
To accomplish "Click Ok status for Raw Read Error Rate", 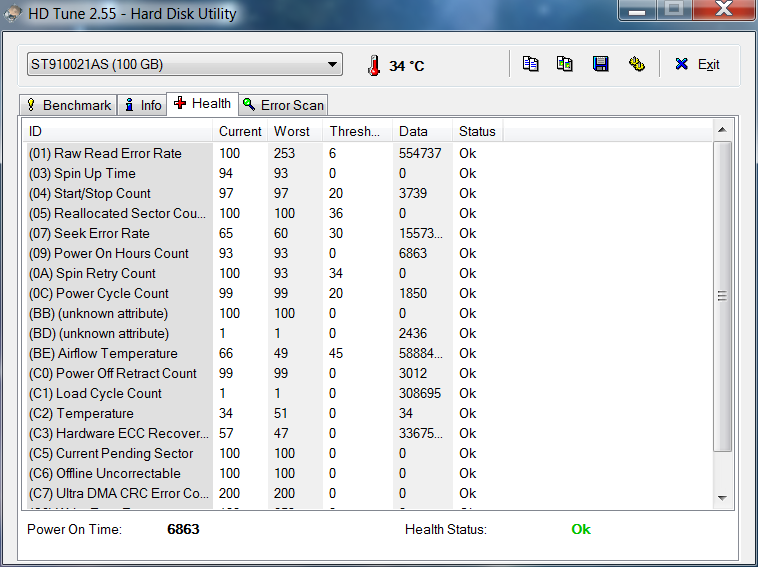I will (467, 153).
